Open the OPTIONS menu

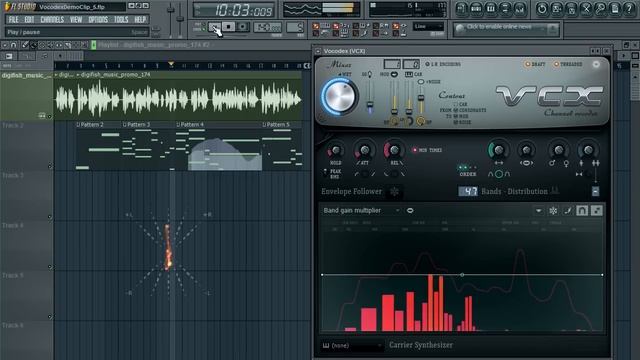coord(98,20)
